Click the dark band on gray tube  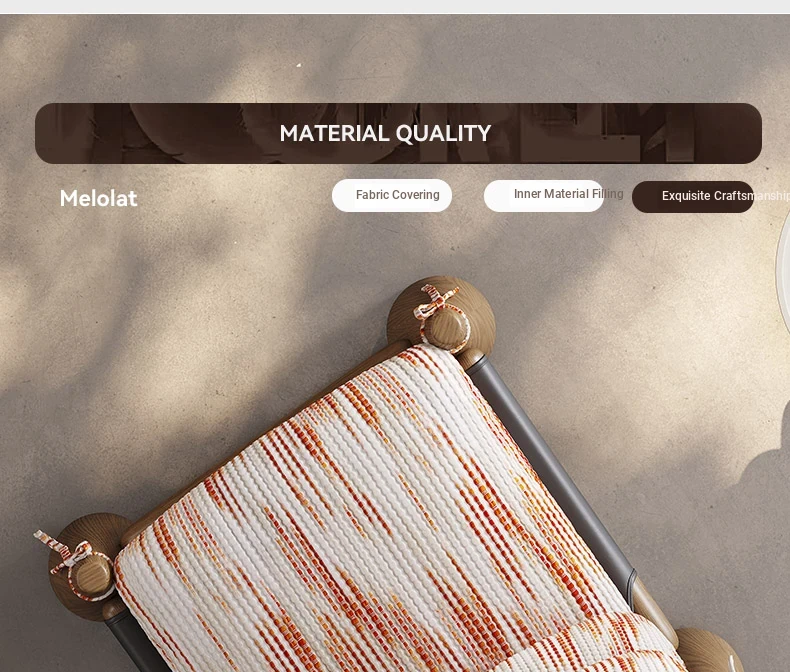point(630,581)
